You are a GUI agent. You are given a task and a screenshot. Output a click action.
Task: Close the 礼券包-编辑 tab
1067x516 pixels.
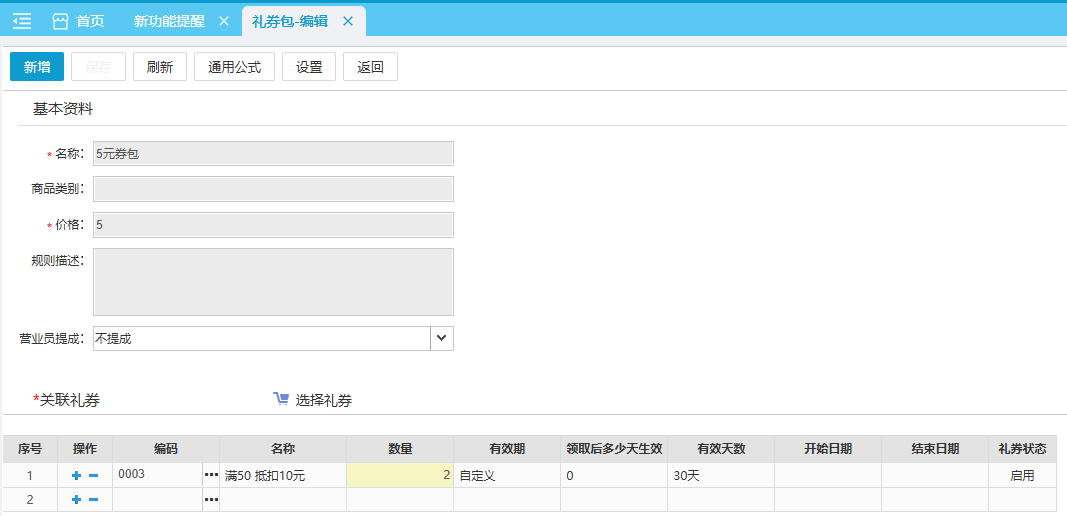pyautogui.click(x=347, y=21)
